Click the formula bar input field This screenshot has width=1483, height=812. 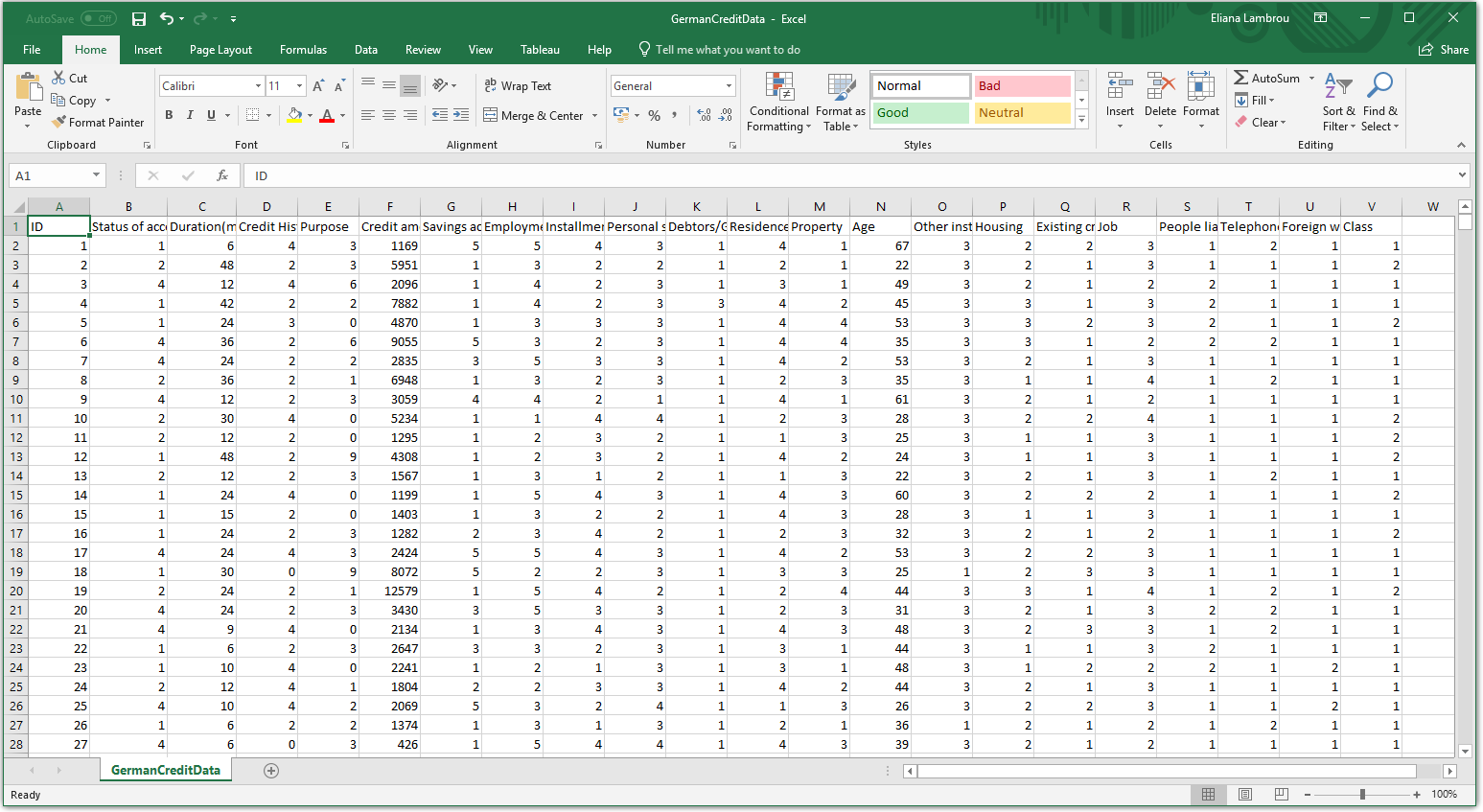pos(851,175)
